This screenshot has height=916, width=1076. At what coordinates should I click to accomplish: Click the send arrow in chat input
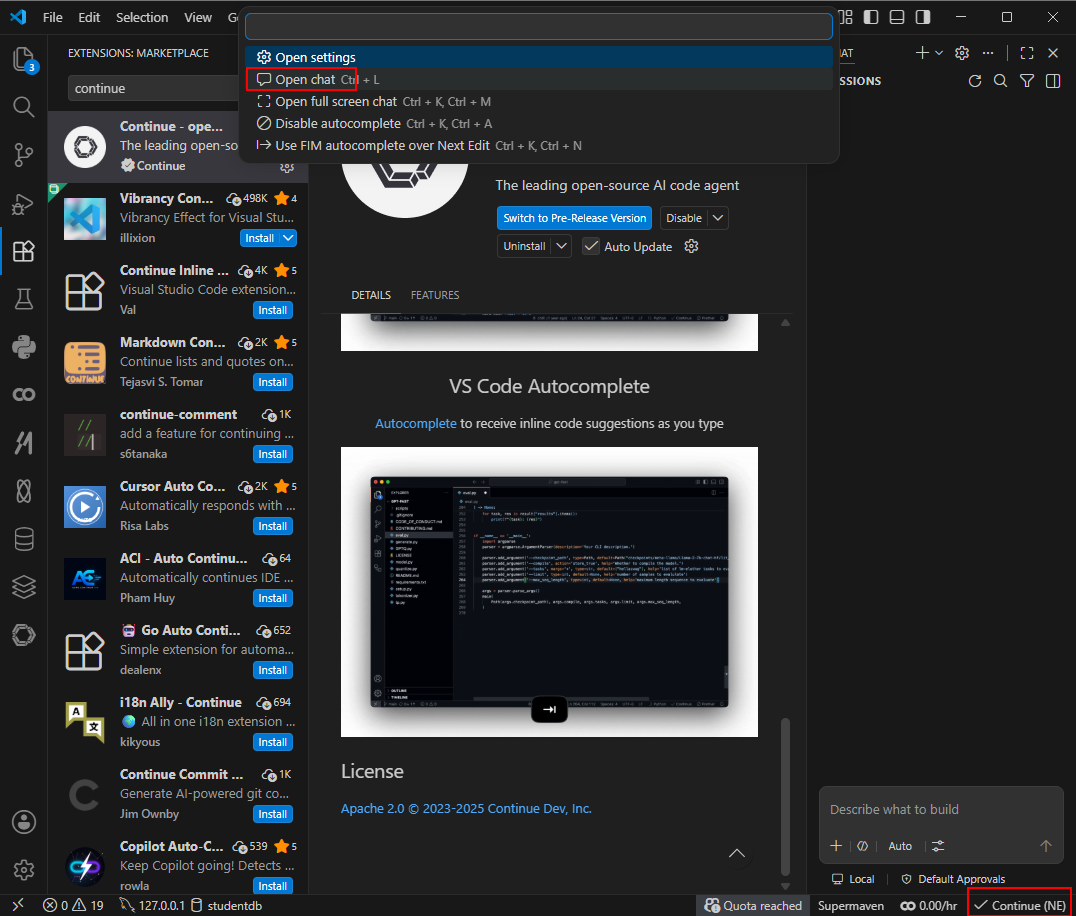pyautogui.click(x=1046, y=846)
